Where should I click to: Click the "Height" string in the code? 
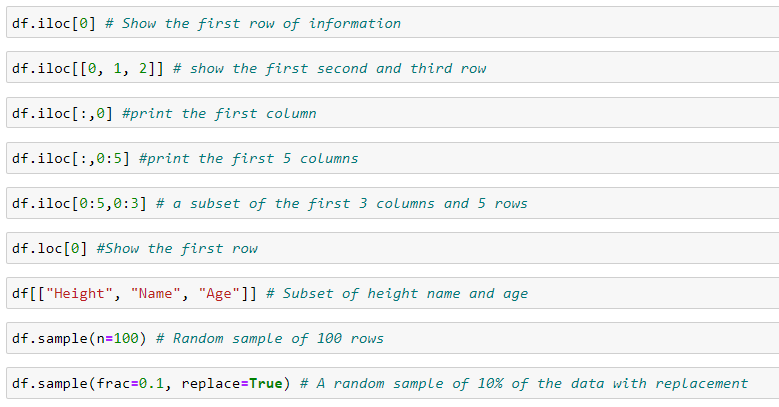click(78, 293)
